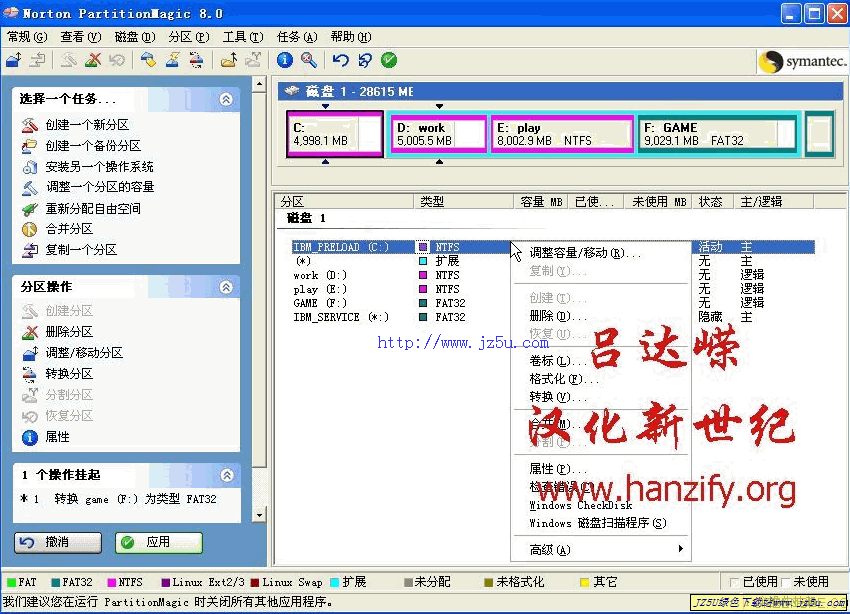This screenshot has height=614, width=850.
Task: Click the resize/move partition toolbar icon
Action: tap(14, 60)
